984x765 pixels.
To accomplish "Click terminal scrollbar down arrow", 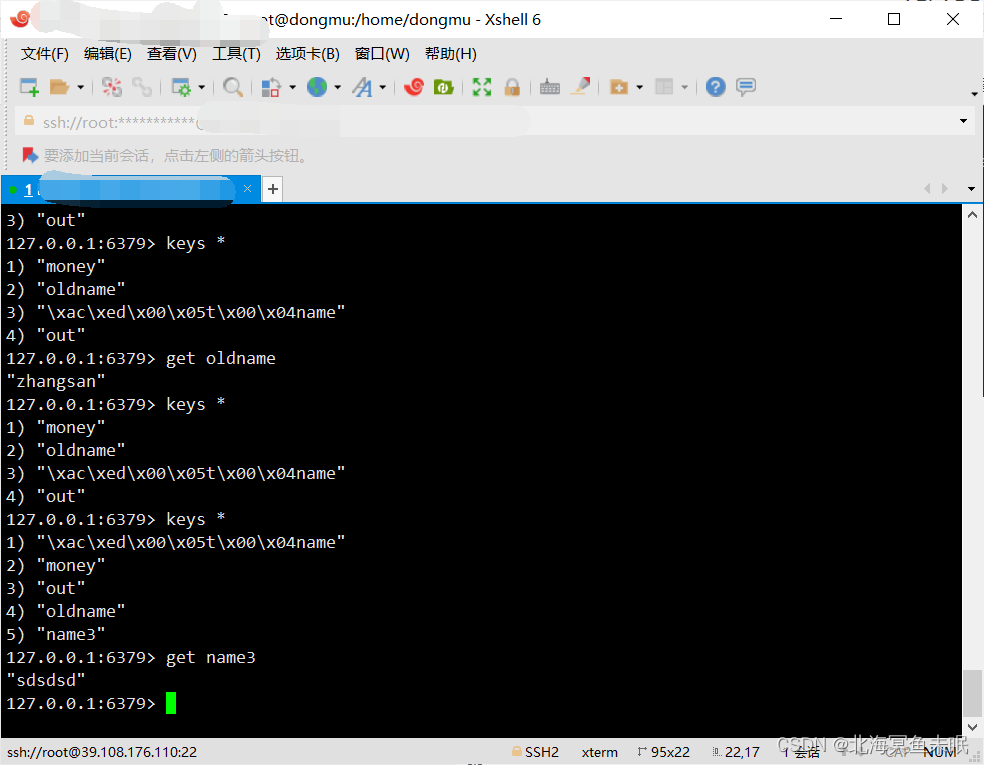I will click(972, 727).
